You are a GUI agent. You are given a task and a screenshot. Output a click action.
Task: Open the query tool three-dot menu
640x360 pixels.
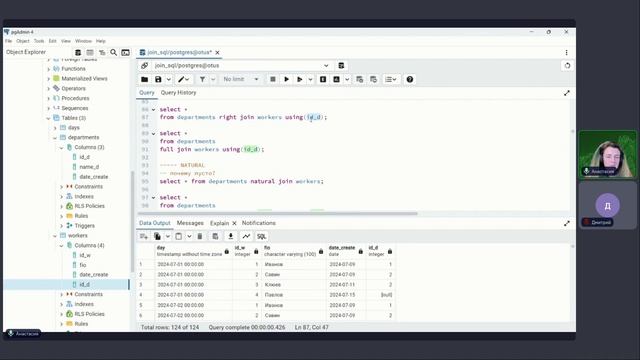(x=567, y=52)
